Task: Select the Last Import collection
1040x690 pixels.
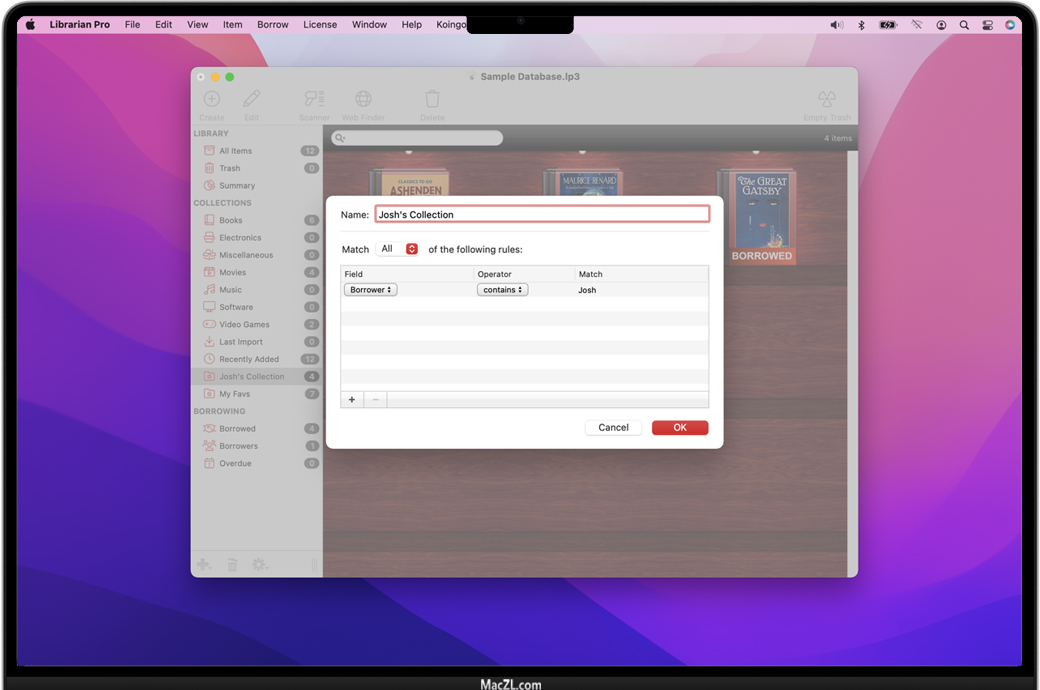Action: pos(256,341)
